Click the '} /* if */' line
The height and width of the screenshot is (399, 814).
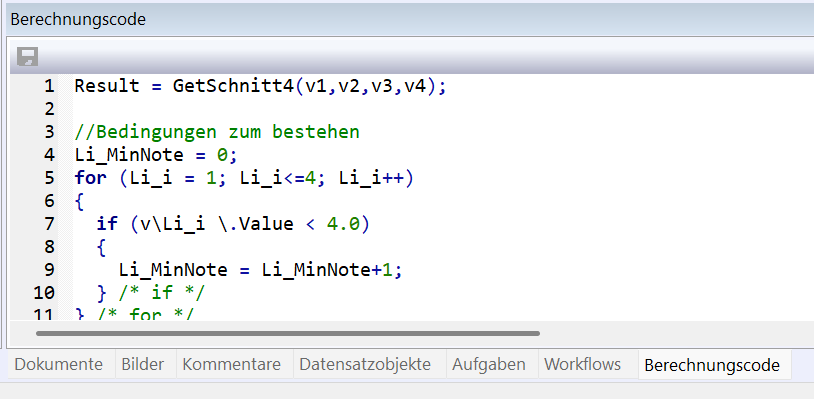151,293
